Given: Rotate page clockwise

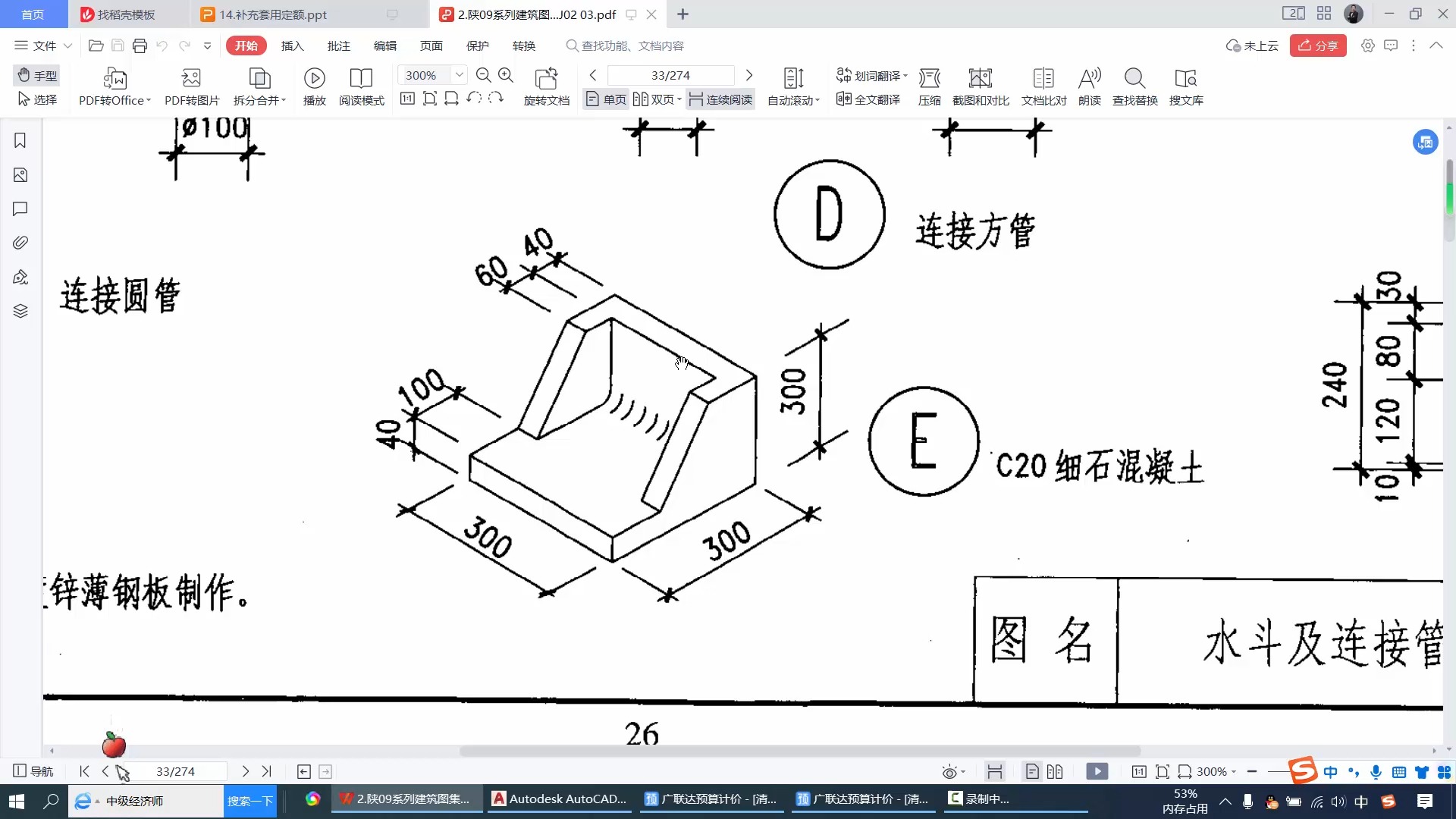Looking at the screenshot, I should pyautogui.click(x=496, y=99).
